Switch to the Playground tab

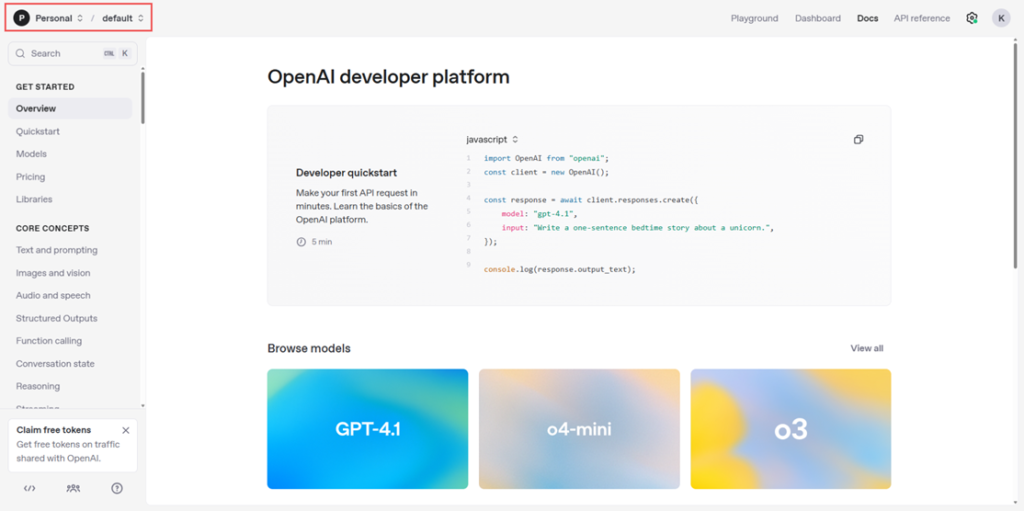coord(754,18)
